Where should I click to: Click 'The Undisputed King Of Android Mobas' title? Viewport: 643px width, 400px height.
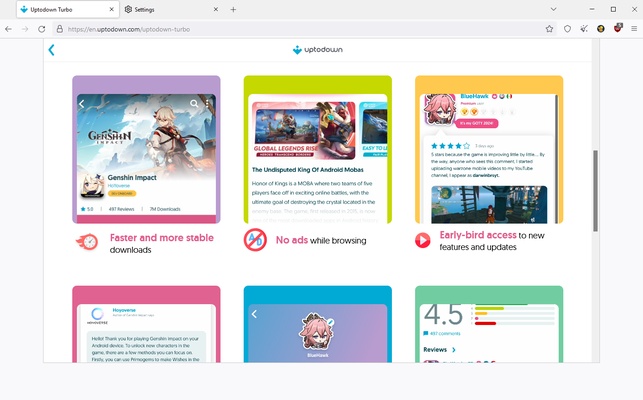click(x=308, y=169)
